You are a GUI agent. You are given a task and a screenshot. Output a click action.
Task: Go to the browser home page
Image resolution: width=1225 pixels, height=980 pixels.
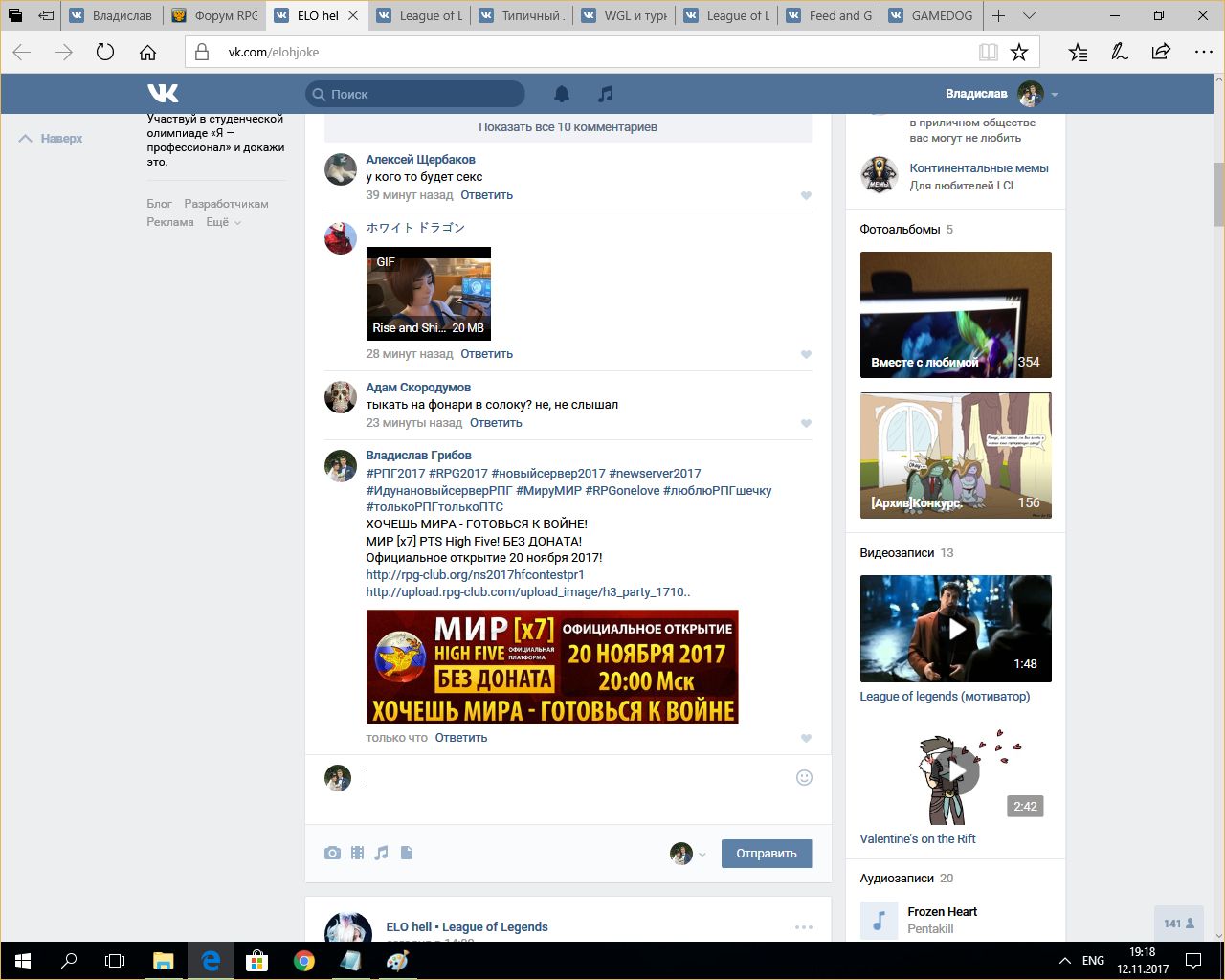pos(147,53)
